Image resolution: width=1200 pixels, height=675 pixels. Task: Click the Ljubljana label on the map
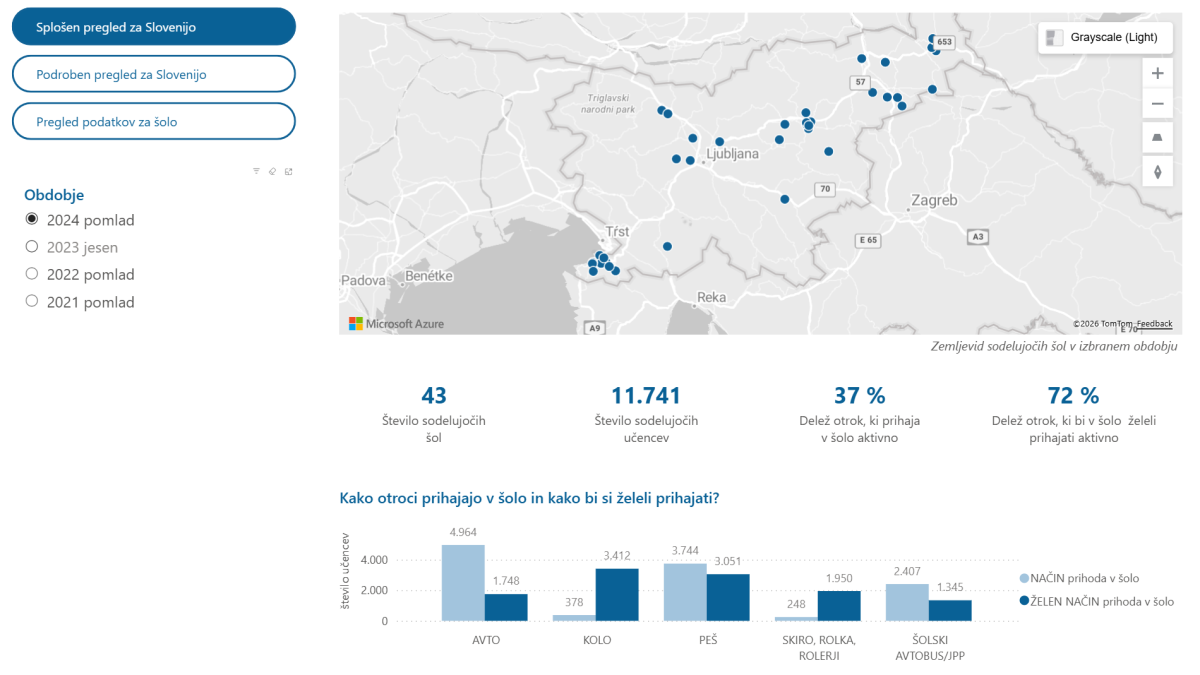coord(733,154)
